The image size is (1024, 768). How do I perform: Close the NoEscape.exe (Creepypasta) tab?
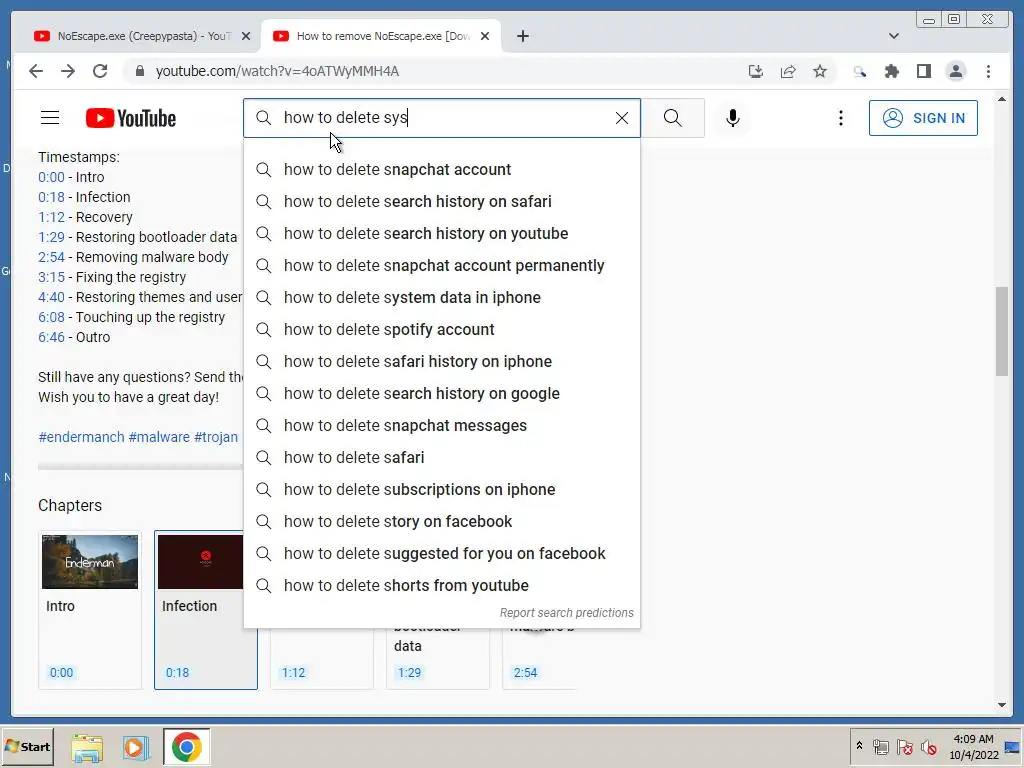pyautogui.click(x=246, y=36)
